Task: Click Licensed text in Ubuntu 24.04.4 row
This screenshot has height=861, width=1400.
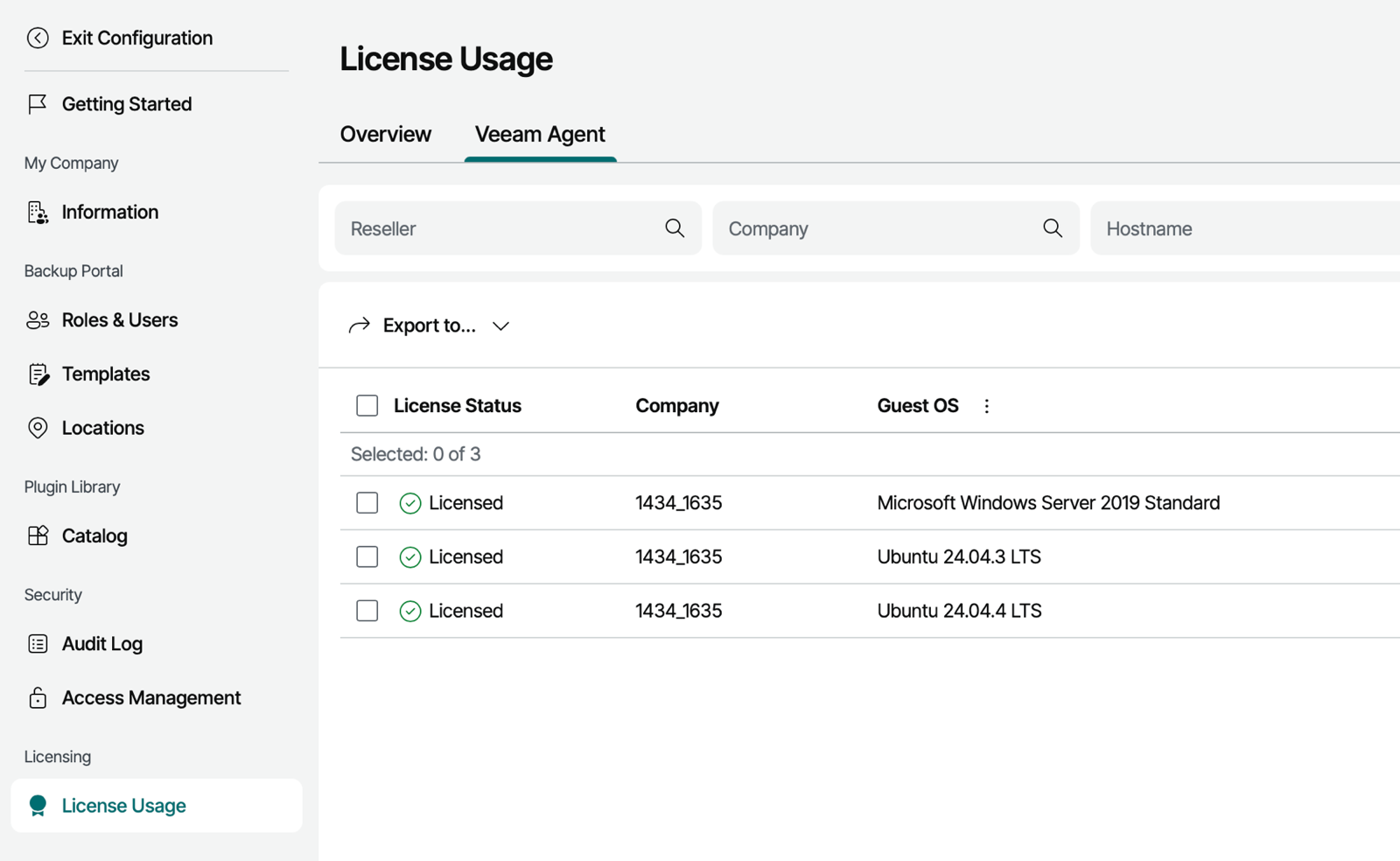Action: pyautogui.click(x=466, y=611)
